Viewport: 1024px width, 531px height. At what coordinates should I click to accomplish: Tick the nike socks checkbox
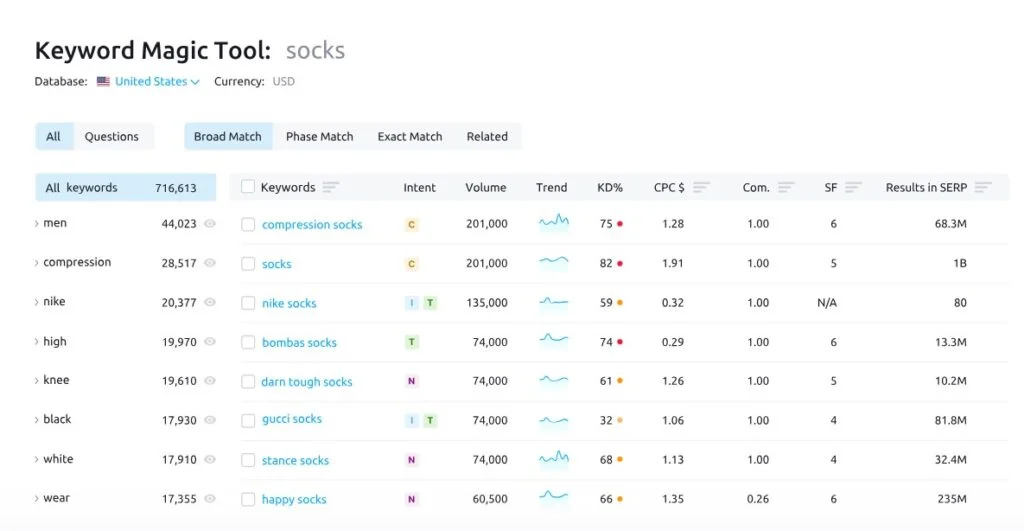(x=248, y=303)
